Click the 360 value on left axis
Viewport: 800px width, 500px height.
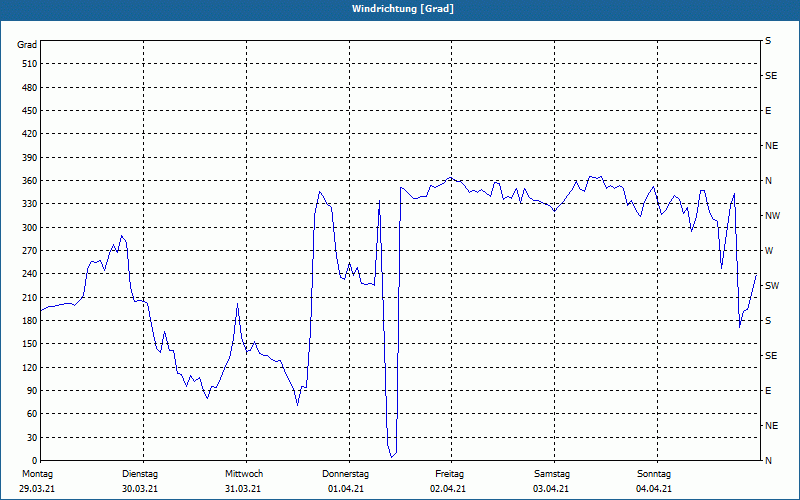30,181
